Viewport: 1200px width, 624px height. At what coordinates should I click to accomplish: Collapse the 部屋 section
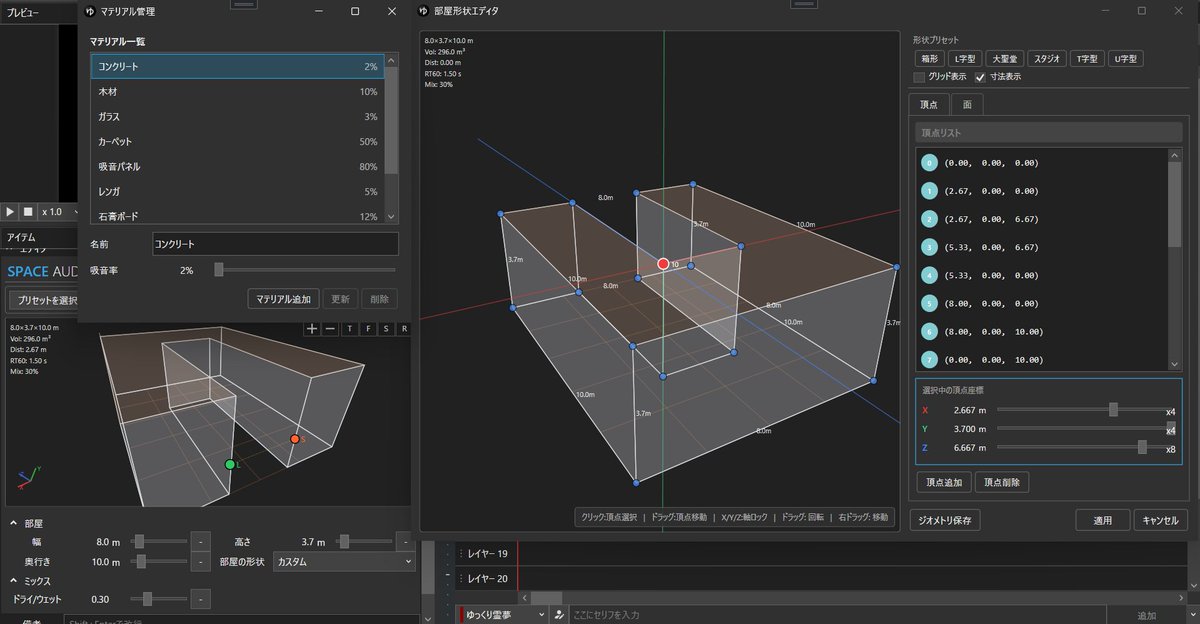[13, 523]
